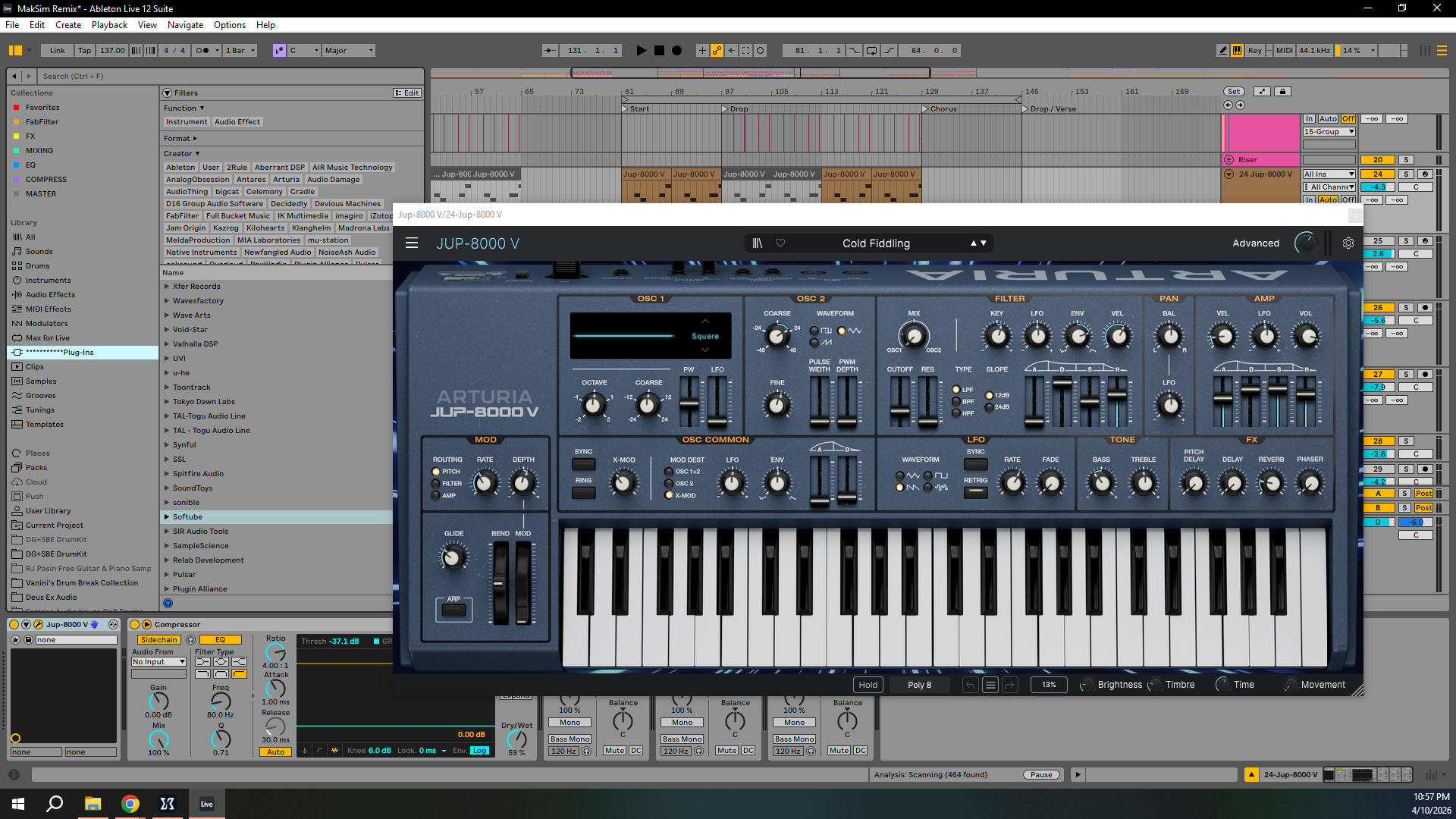Toggle Compressor Sidechain button
Image resolution: width=1456 pixels, height=819 pixels.
pos(158,640)
